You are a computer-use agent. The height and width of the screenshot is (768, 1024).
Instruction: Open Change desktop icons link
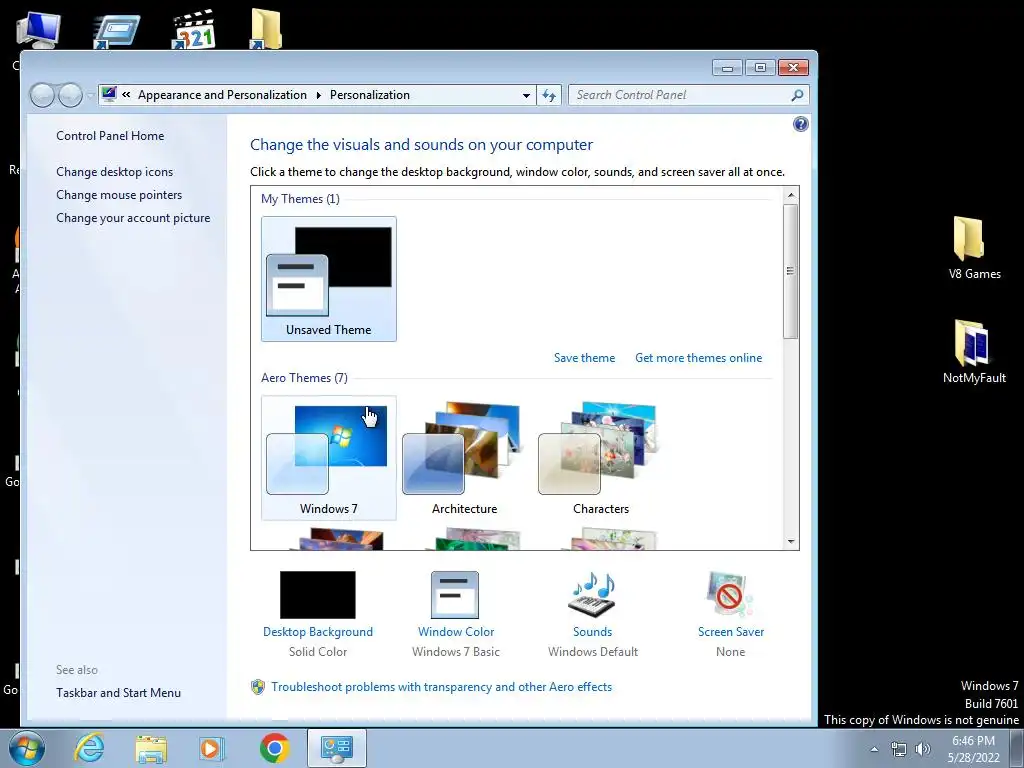tap(114, 172)
